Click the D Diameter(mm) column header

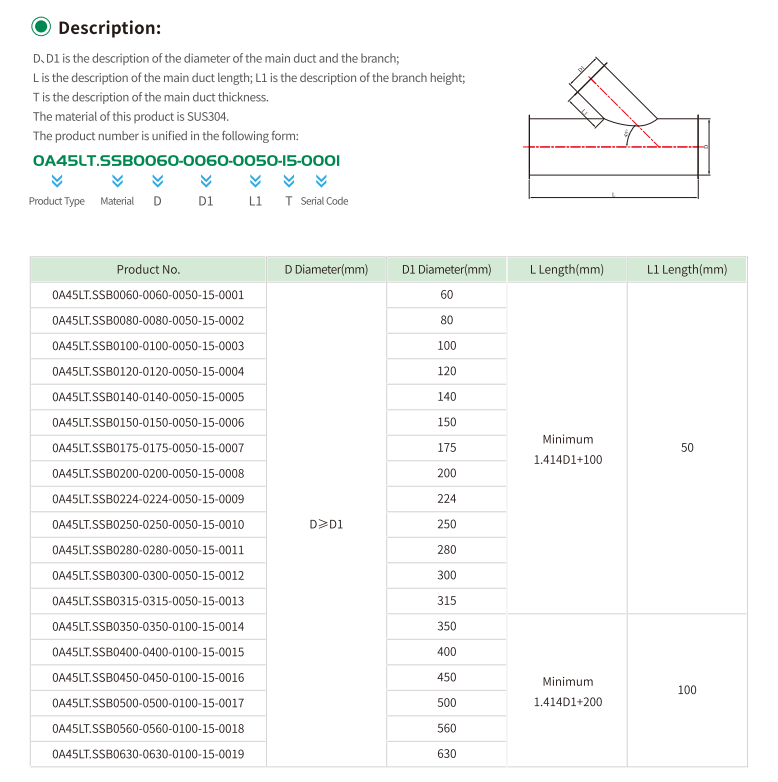pyautogui.click(x=326, y=270)
